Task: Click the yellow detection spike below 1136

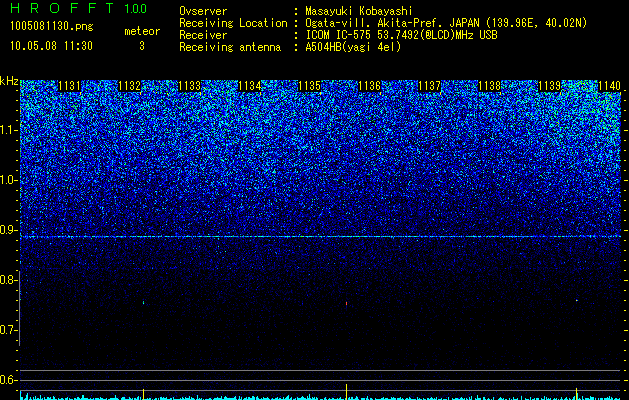Action: click(x=346, y=391)
